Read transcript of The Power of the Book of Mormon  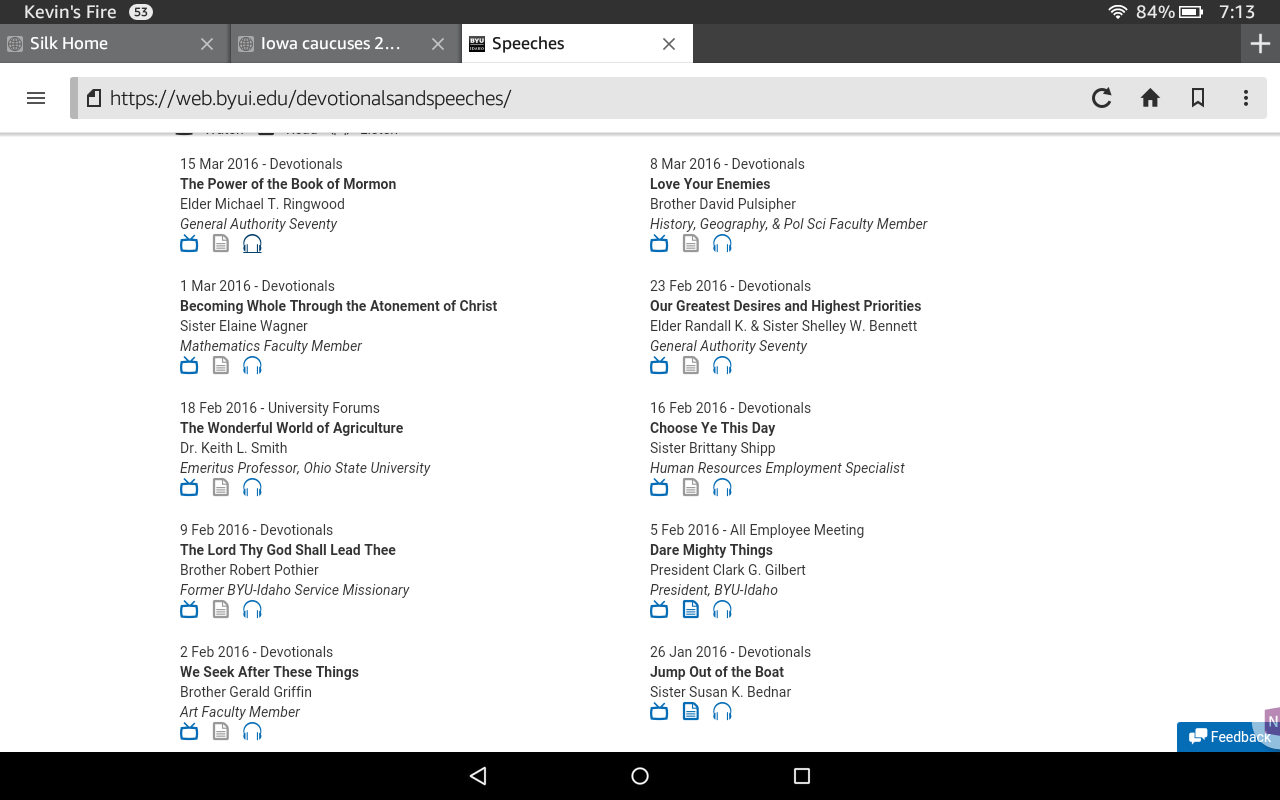[x=221, y=244]
